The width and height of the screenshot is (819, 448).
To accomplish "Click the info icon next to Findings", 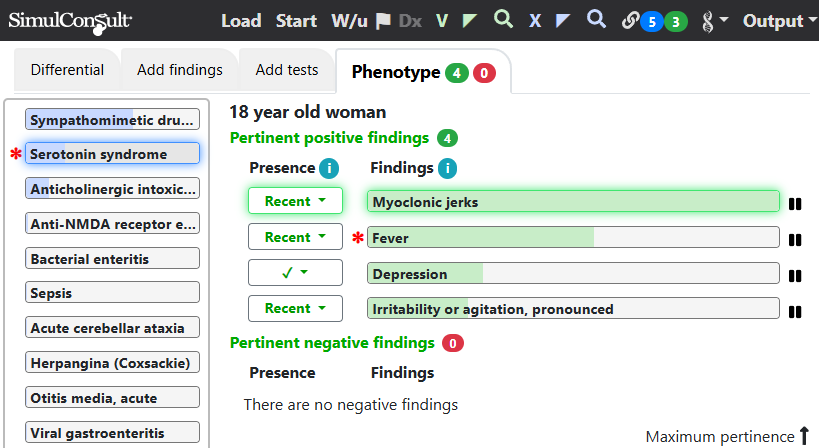I will [447, 168].
